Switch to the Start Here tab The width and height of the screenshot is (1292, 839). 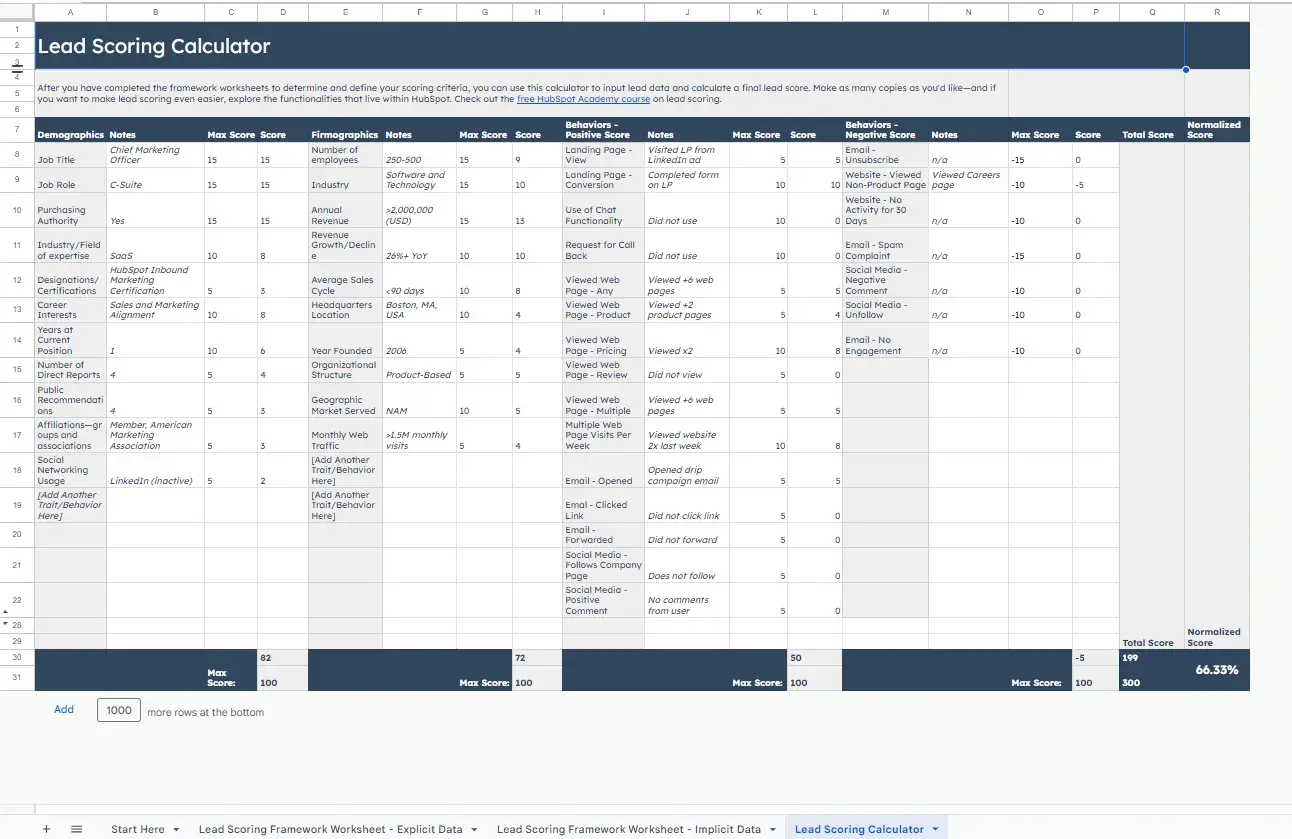pyautogui.click(x=137, y=829)
